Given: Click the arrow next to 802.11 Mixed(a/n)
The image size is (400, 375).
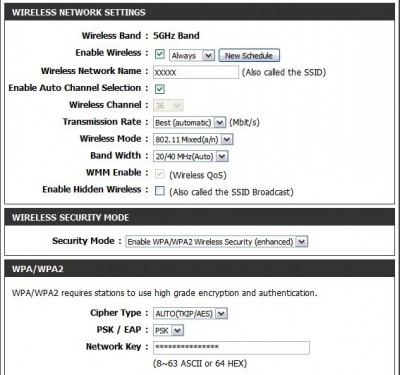Looking at the screenshot, I should point(227,140).
